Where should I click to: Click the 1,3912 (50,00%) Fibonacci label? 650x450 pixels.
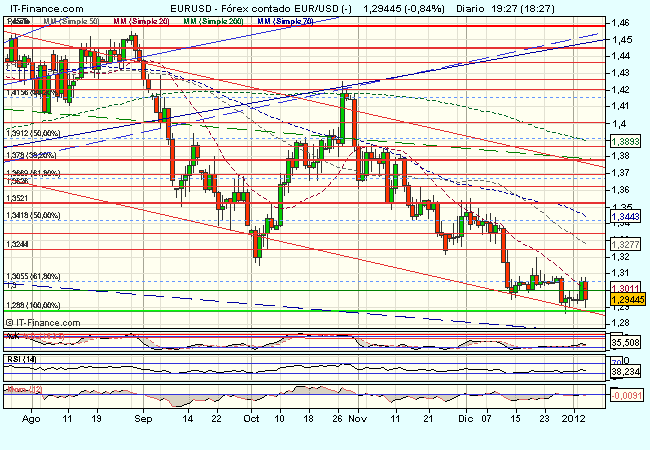coord(33,133)
